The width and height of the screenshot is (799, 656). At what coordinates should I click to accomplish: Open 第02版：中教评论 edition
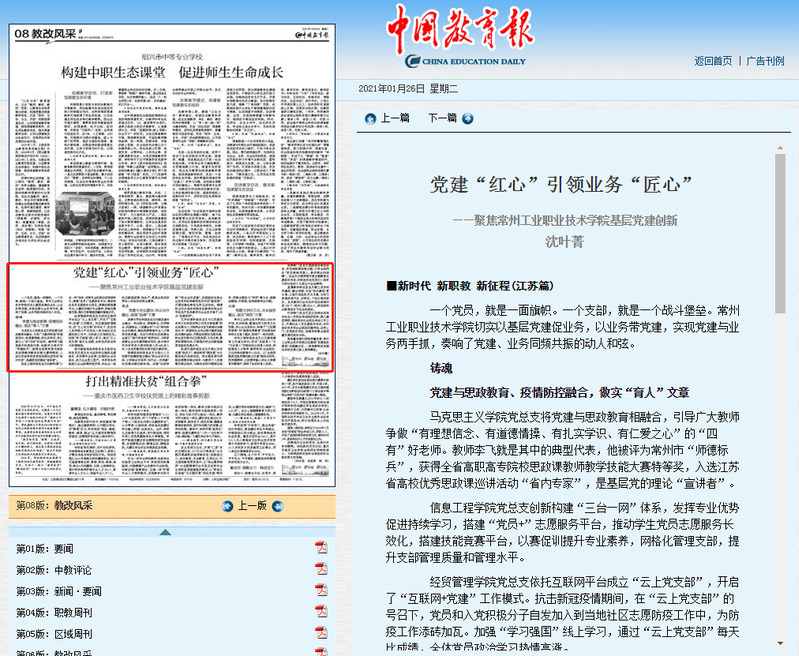(51, 570)
